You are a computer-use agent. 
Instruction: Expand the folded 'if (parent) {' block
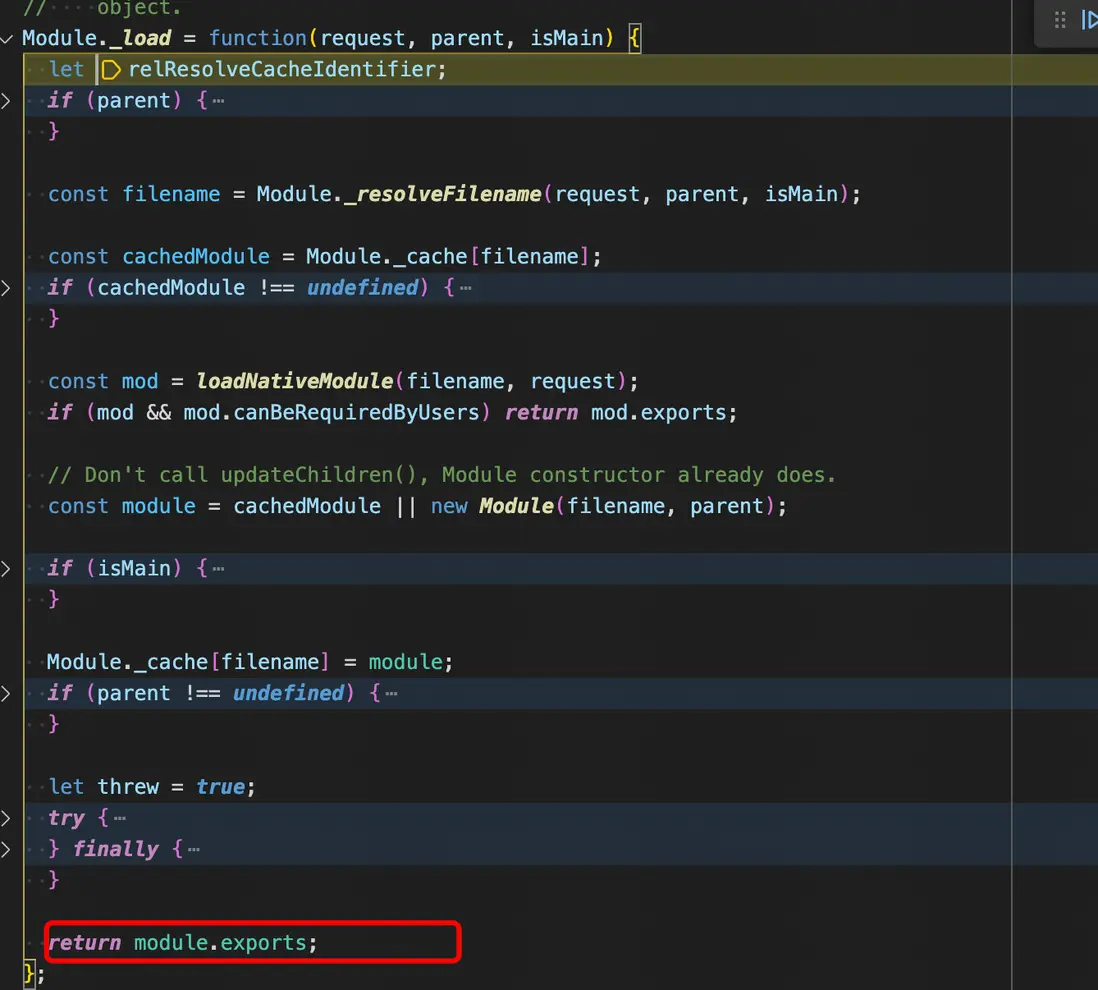6,101
